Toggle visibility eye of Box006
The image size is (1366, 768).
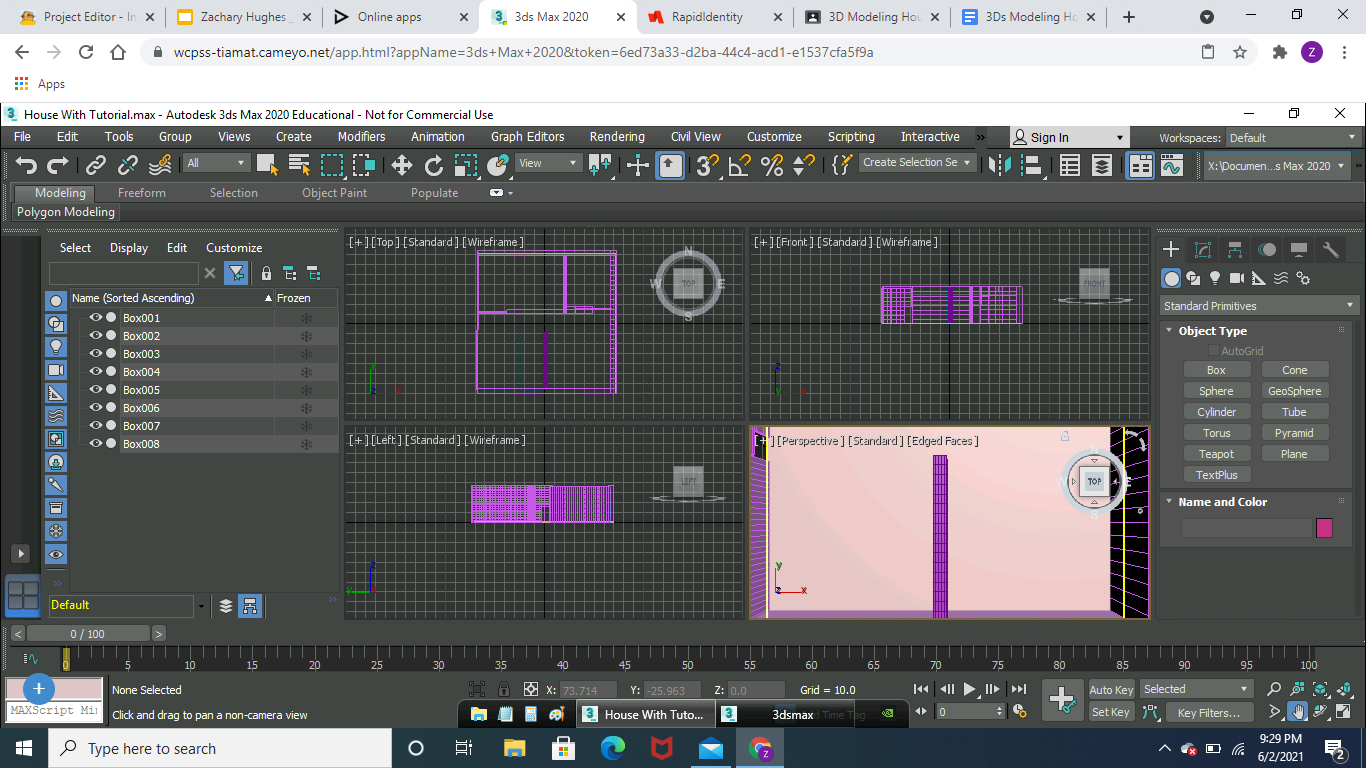[96, 408]
